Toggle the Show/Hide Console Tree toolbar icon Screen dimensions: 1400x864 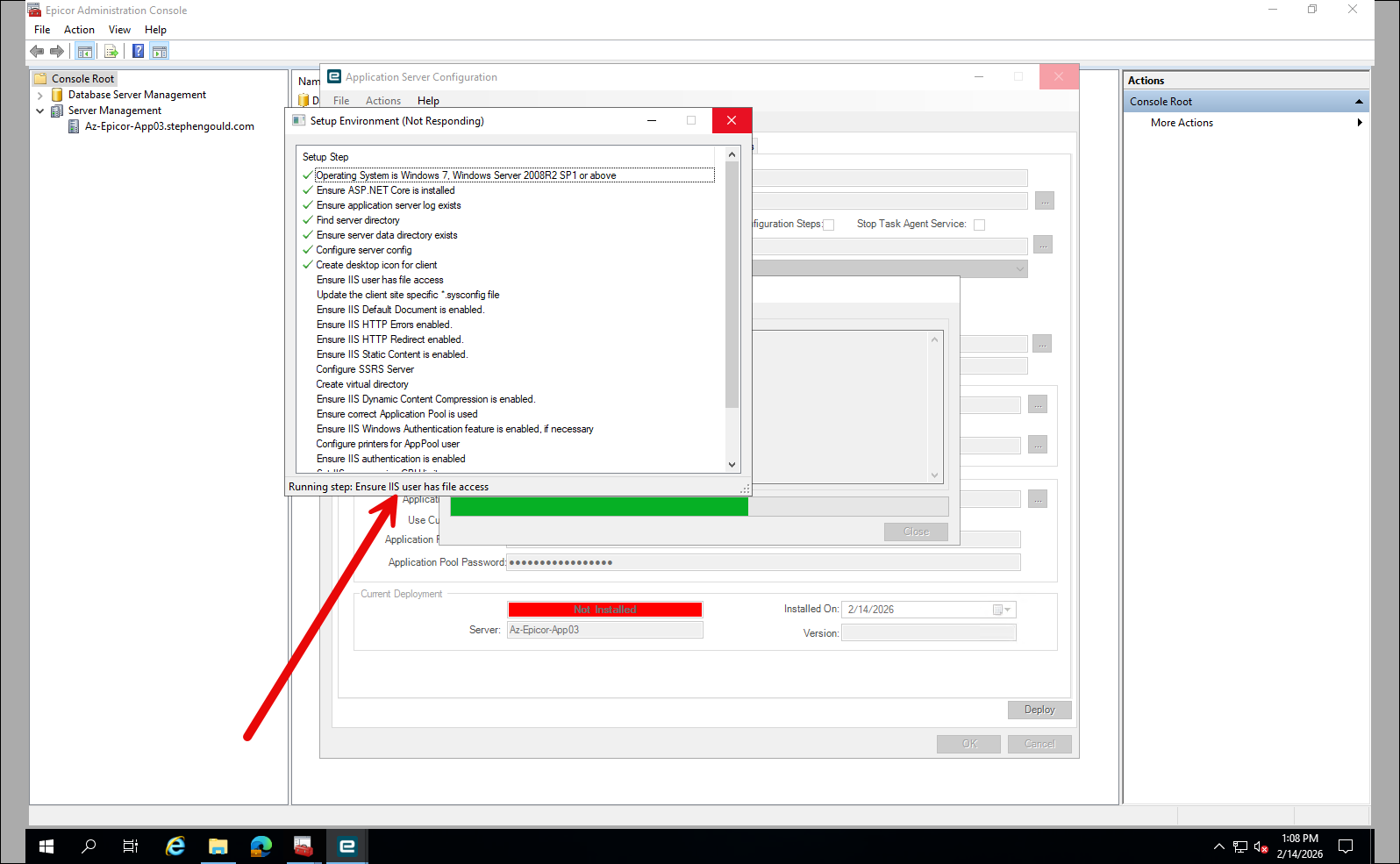[85, 51]
